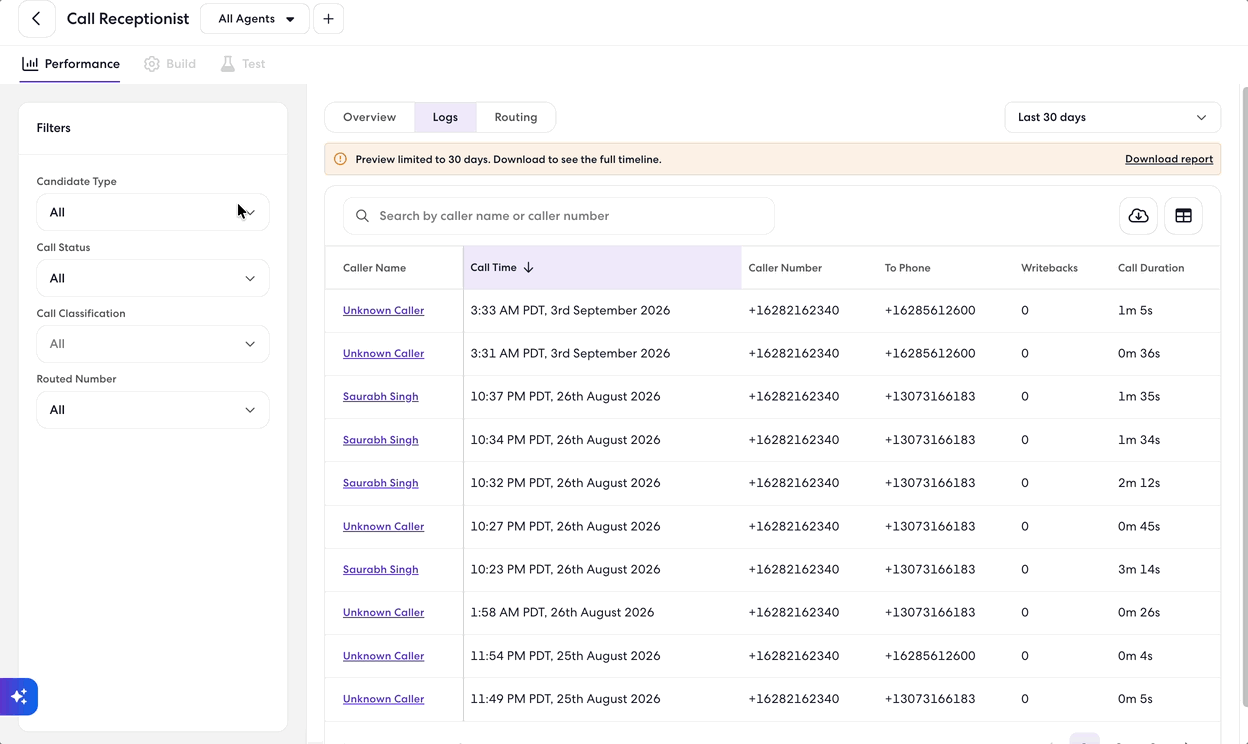Click "1:58 AM PDT, 26th August 2026"

[x=562, y=613]
